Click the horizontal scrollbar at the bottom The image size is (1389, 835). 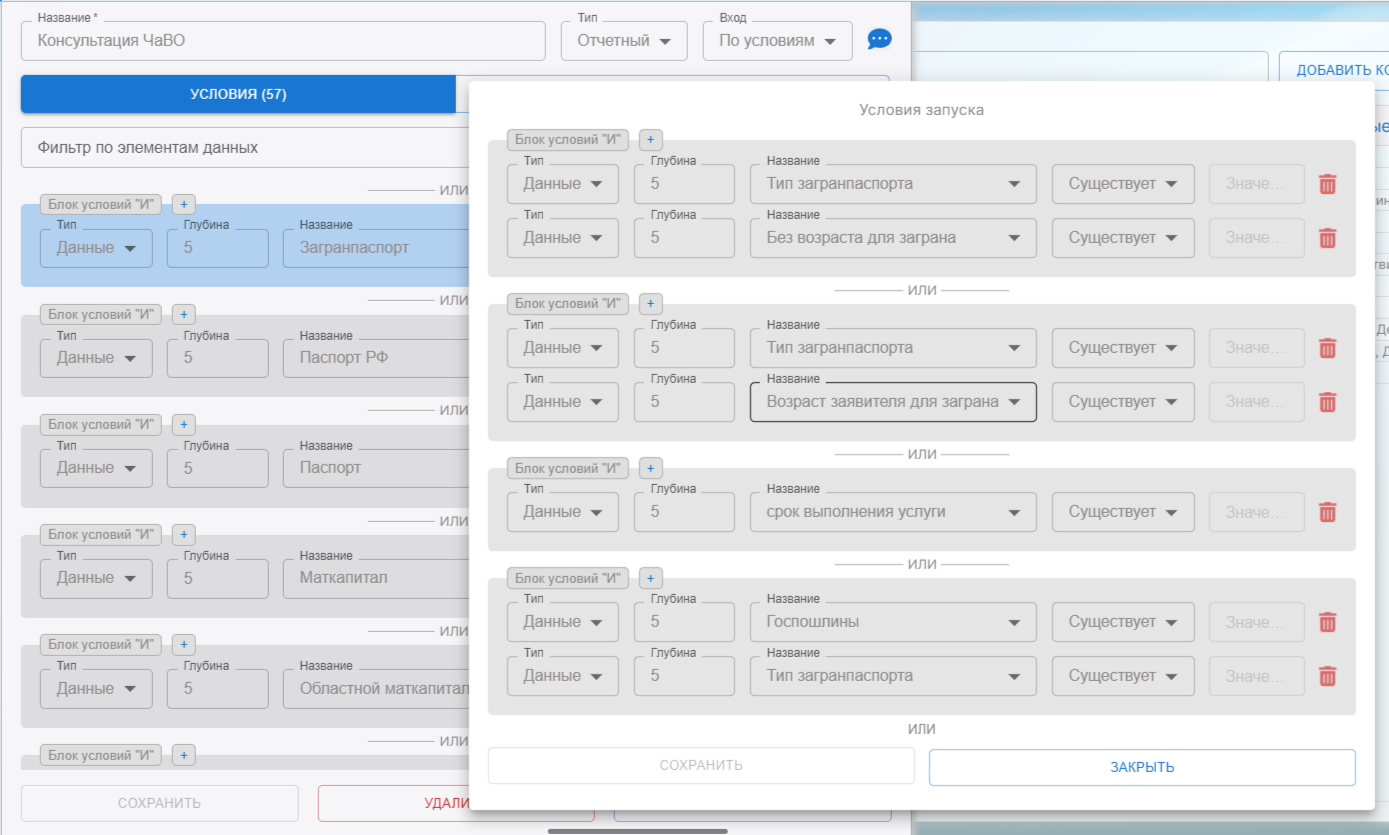tap(637, 830)
